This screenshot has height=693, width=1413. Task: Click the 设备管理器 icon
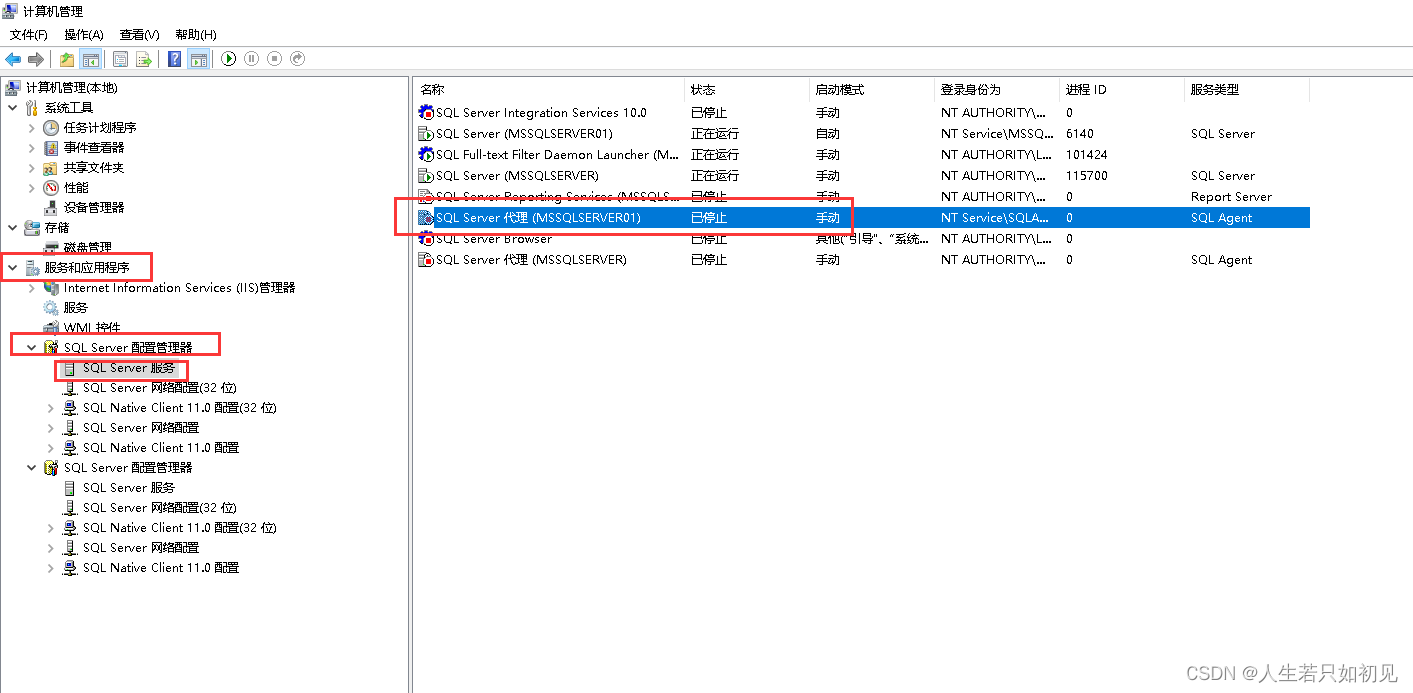(52, 208)
